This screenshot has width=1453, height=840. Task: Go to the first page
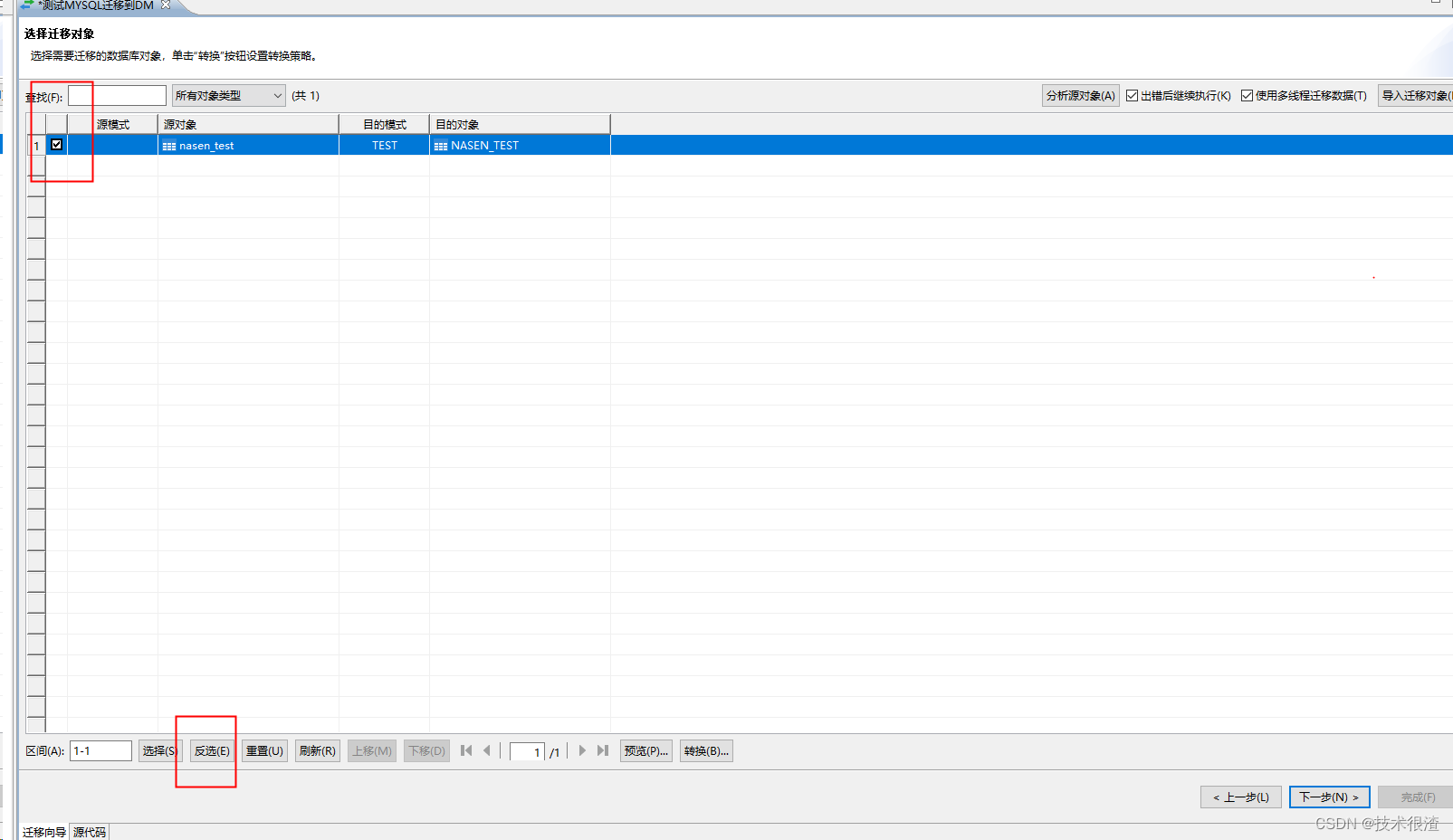pyautogui.click(x=466, y=750)
